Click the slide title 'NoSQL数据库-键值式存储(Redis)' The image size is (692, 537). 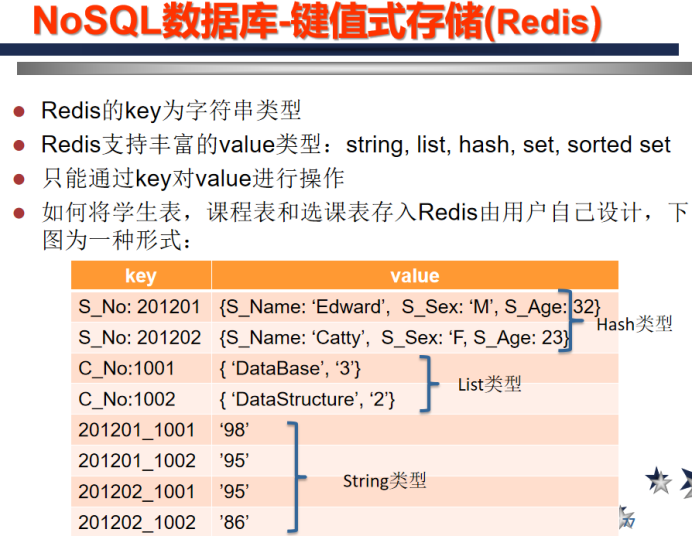pos(317,21)
